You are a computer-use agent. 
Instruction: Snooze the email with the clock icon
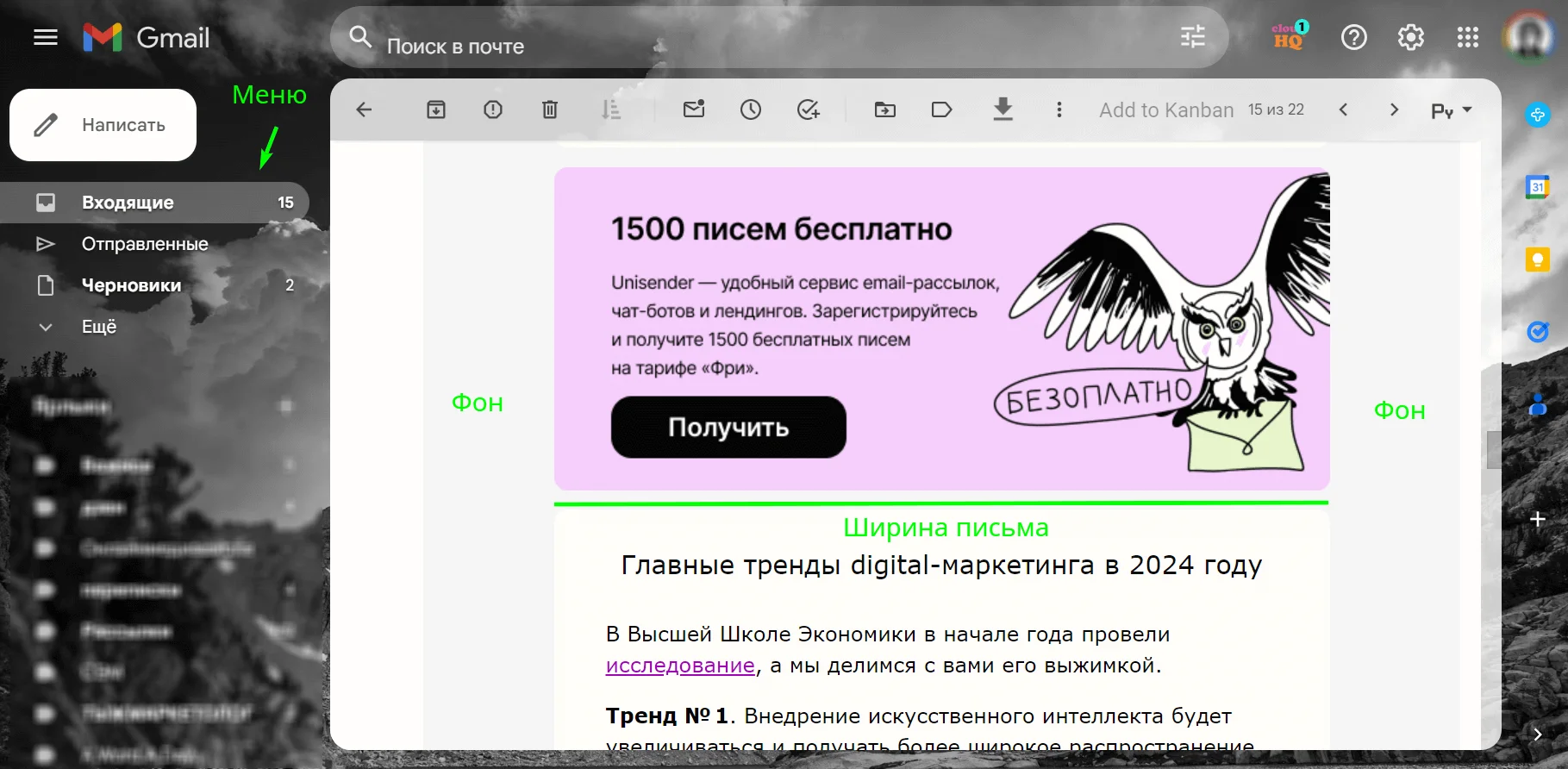[751, 109]
